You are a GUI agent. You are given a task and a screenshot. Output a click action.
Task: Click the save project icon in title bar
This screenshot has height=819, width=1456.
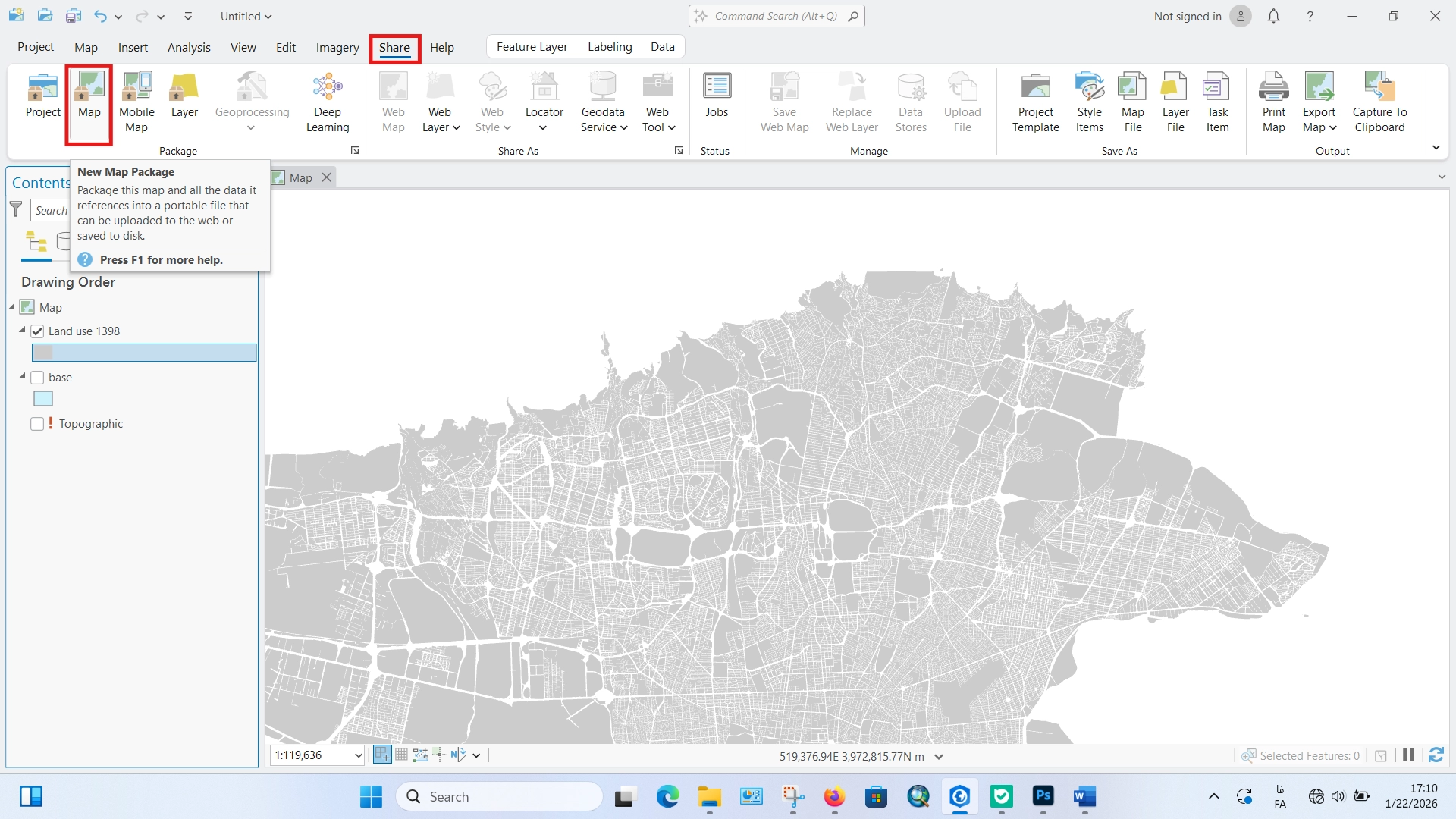tap(74, 16)
